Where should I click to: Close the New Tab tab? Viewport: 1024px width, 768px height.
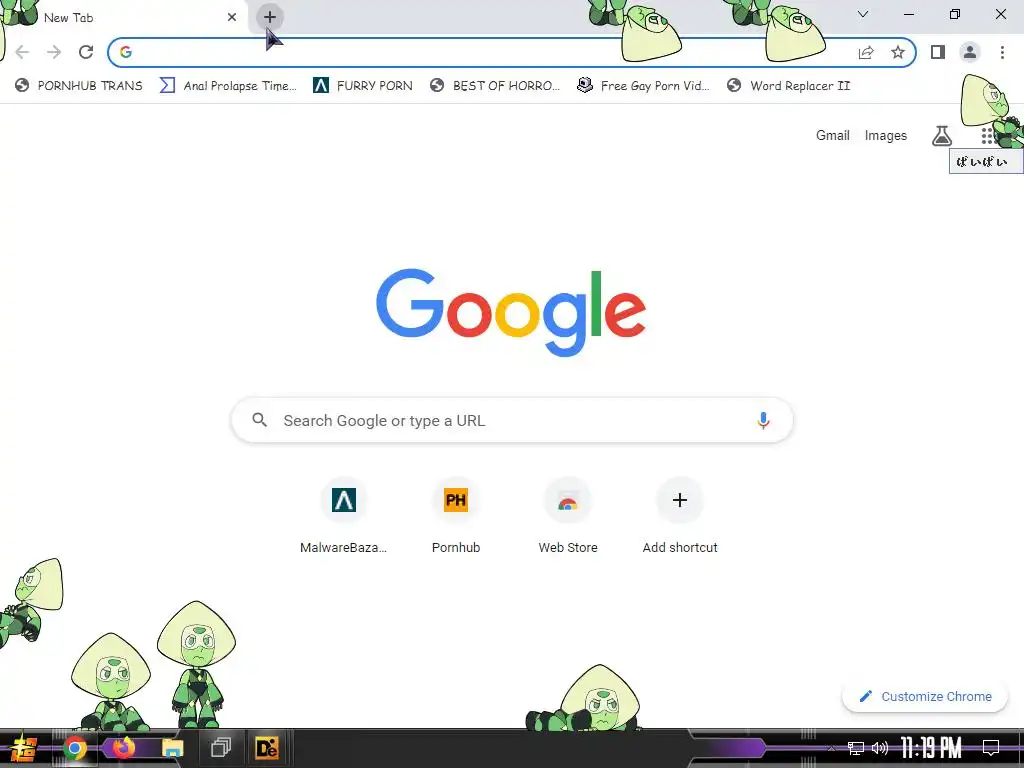click(x=232, y=18)
